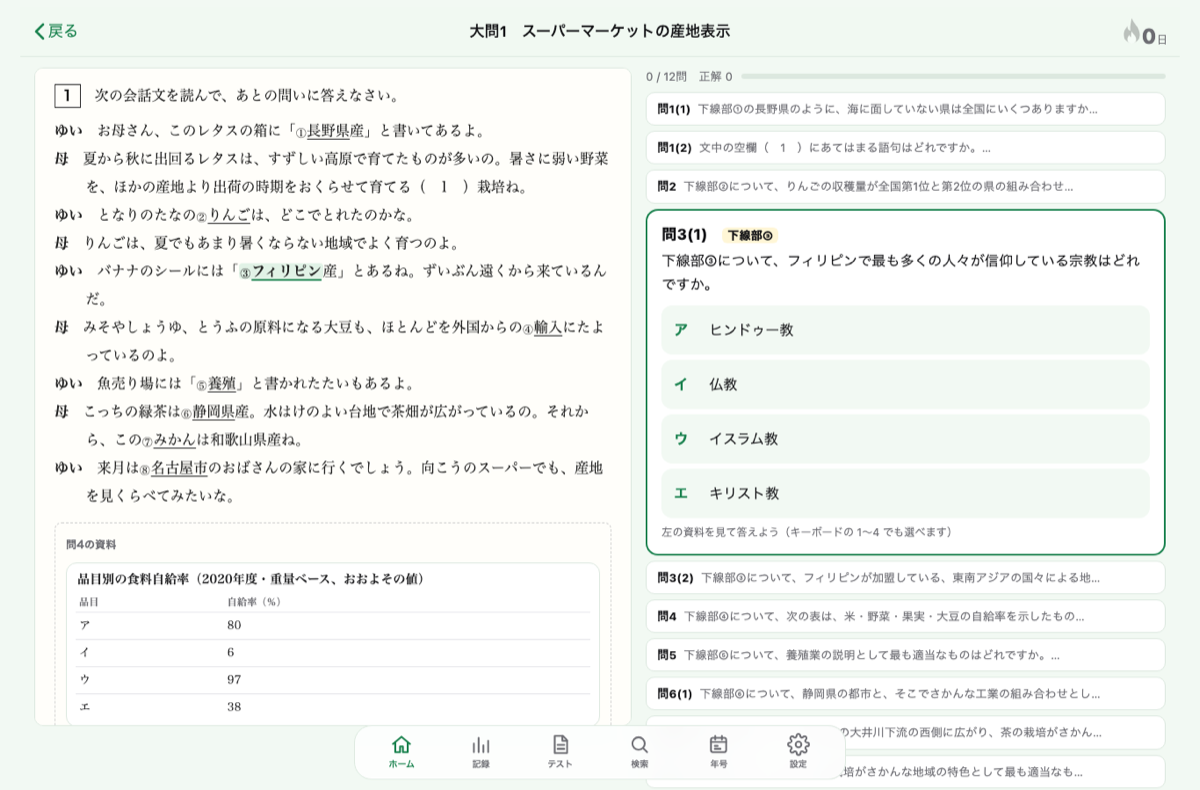Expand question 問5 about 養殖業

point(905,655)
